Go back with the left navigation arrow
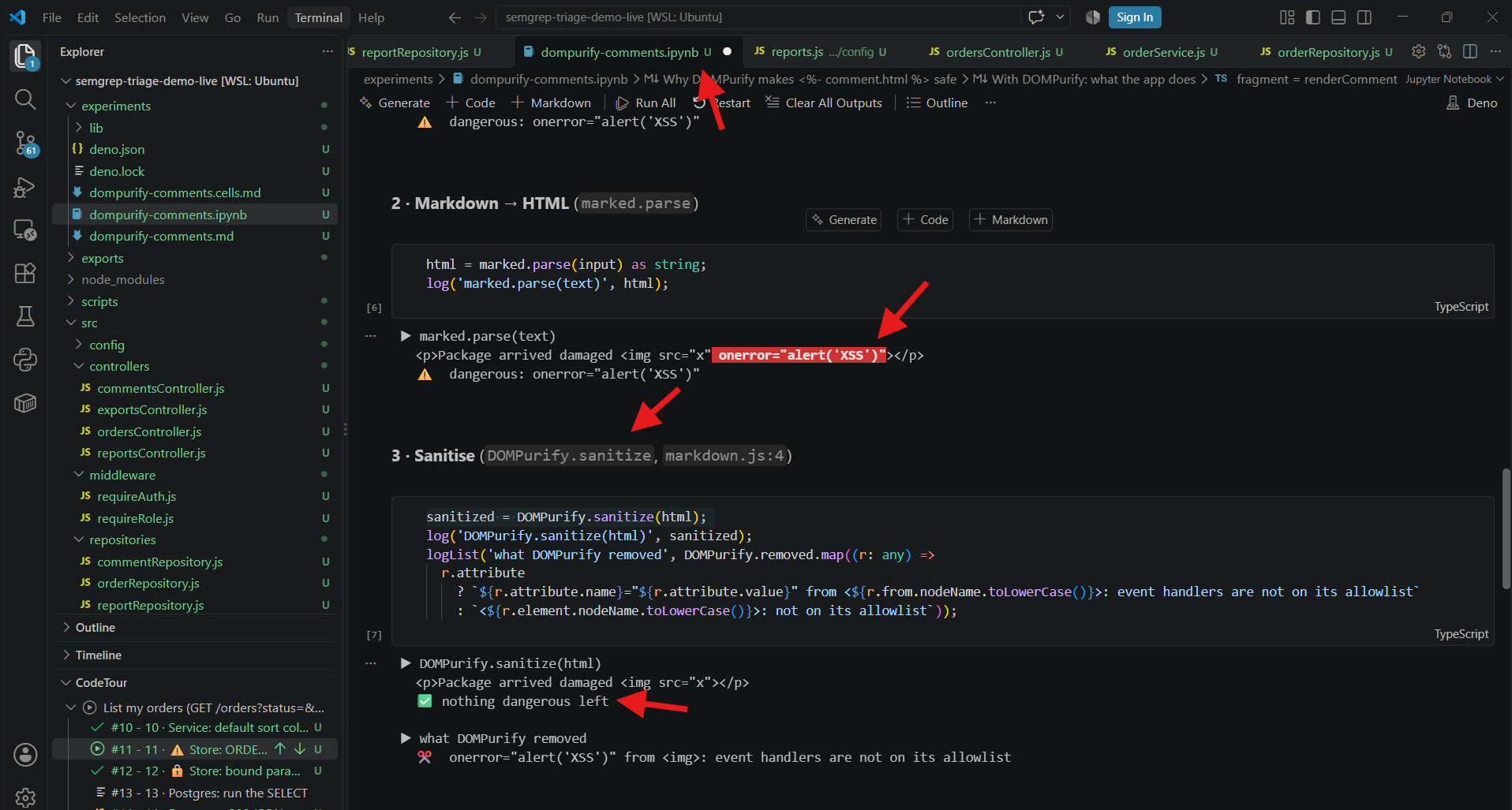 (x=455, y=17)
